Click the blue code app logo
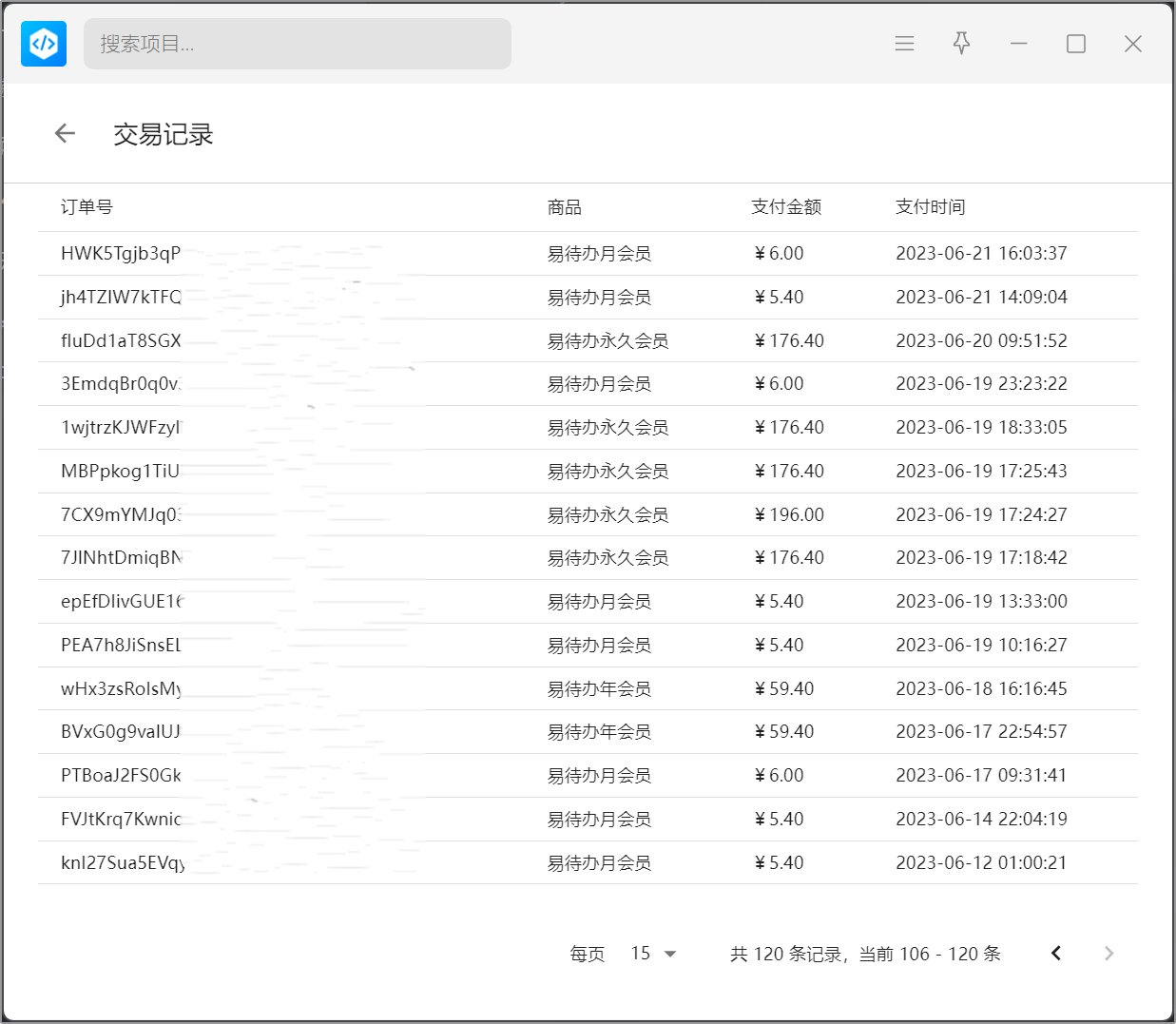This screenshot has height=1024, width=1176. [x=44, y=44]
